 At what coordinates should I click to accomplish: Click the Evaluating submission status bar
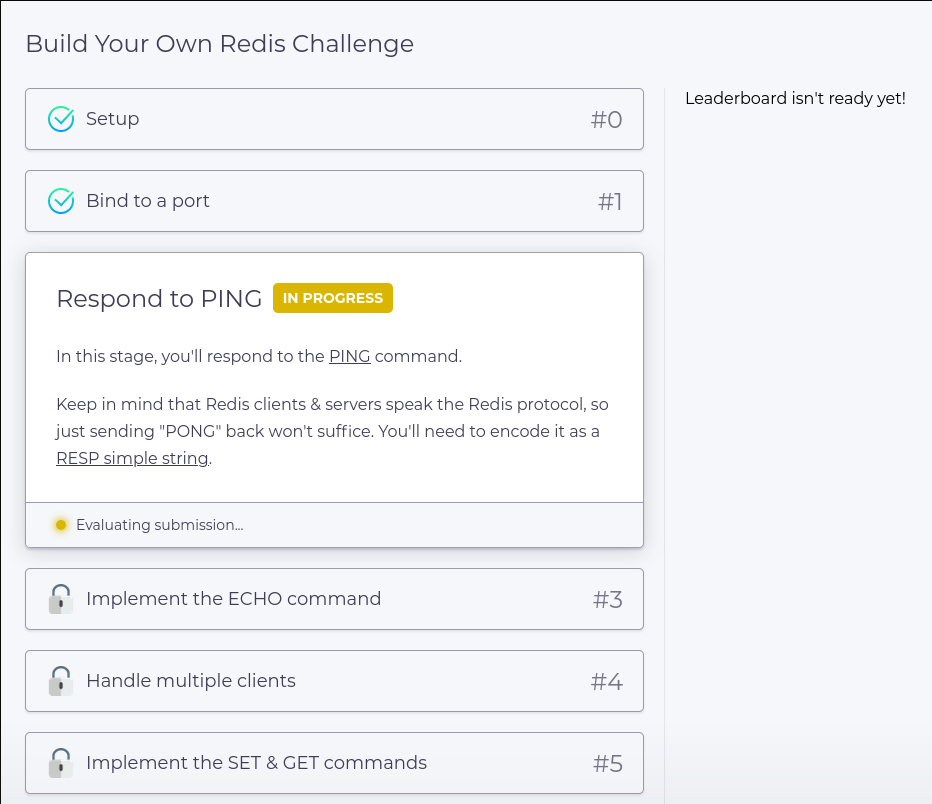point(335,525)
